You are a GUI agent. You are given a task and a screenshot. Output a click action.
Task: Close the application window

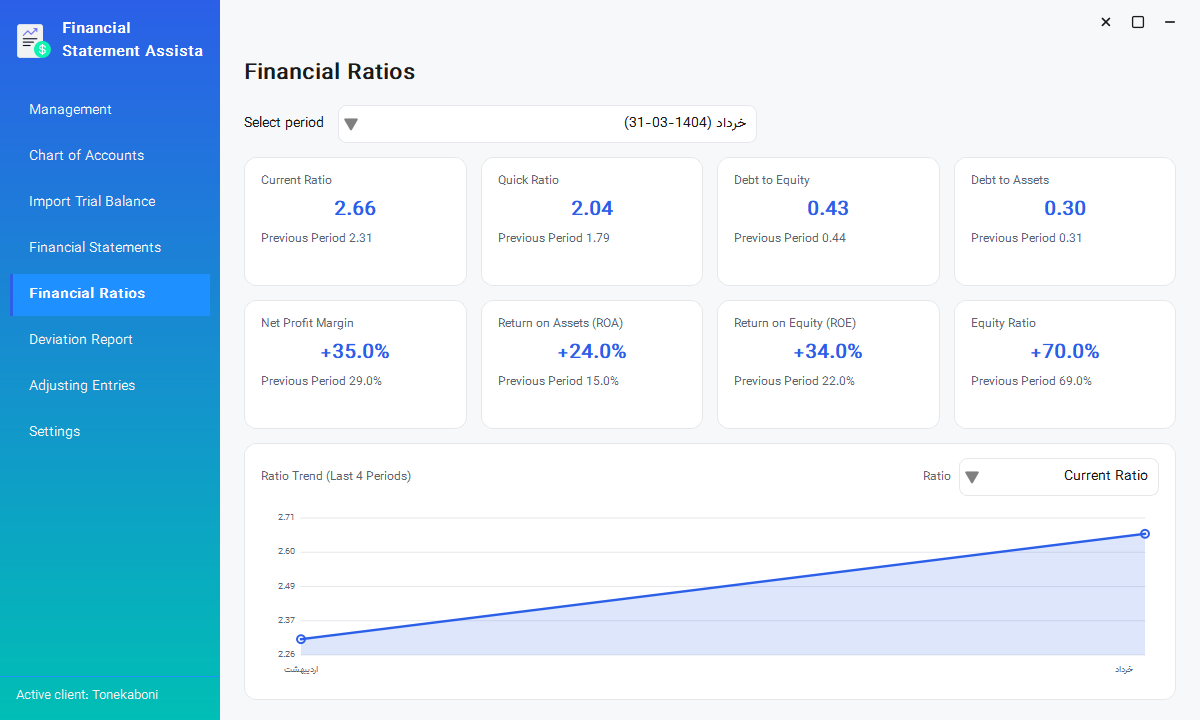click(x=1106, y=22)
